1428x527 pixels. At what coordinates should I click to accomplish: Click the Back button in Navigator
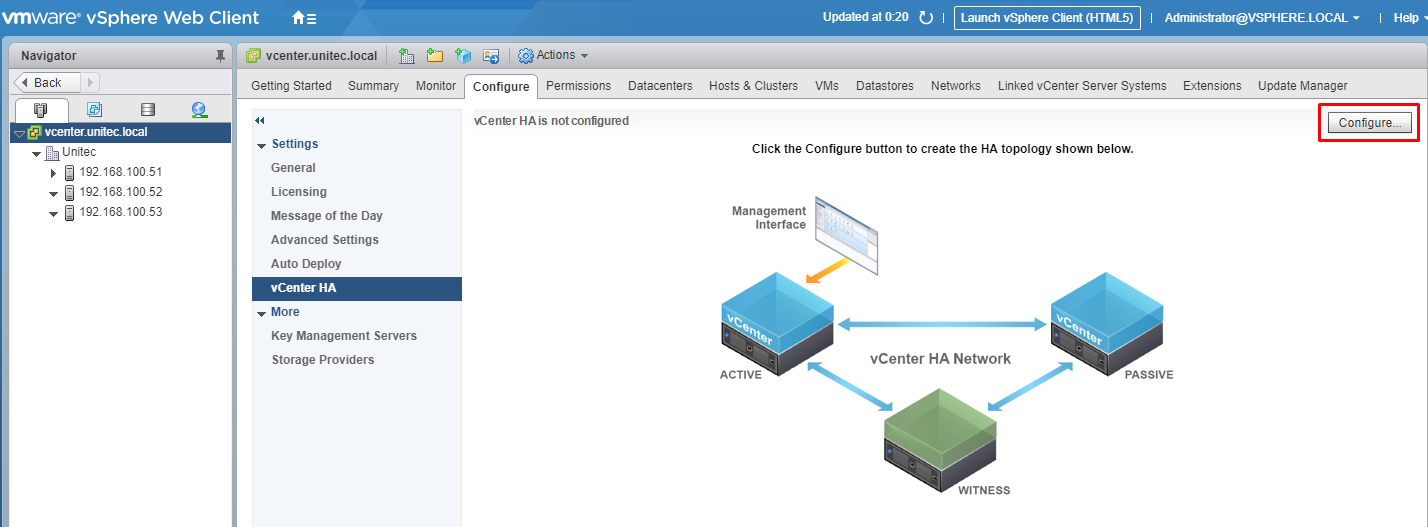[47, 82]
